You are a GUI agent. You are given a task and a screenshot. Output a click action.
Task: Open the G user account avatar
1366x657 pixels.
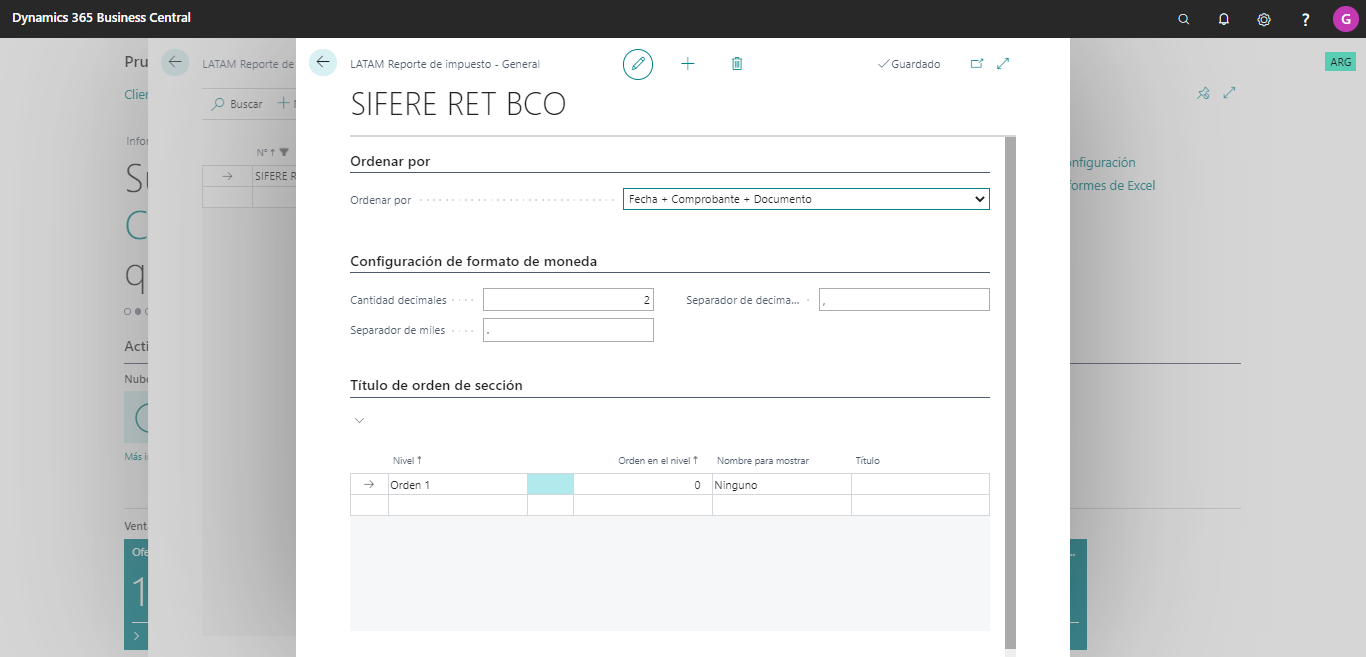[1345, 19]
